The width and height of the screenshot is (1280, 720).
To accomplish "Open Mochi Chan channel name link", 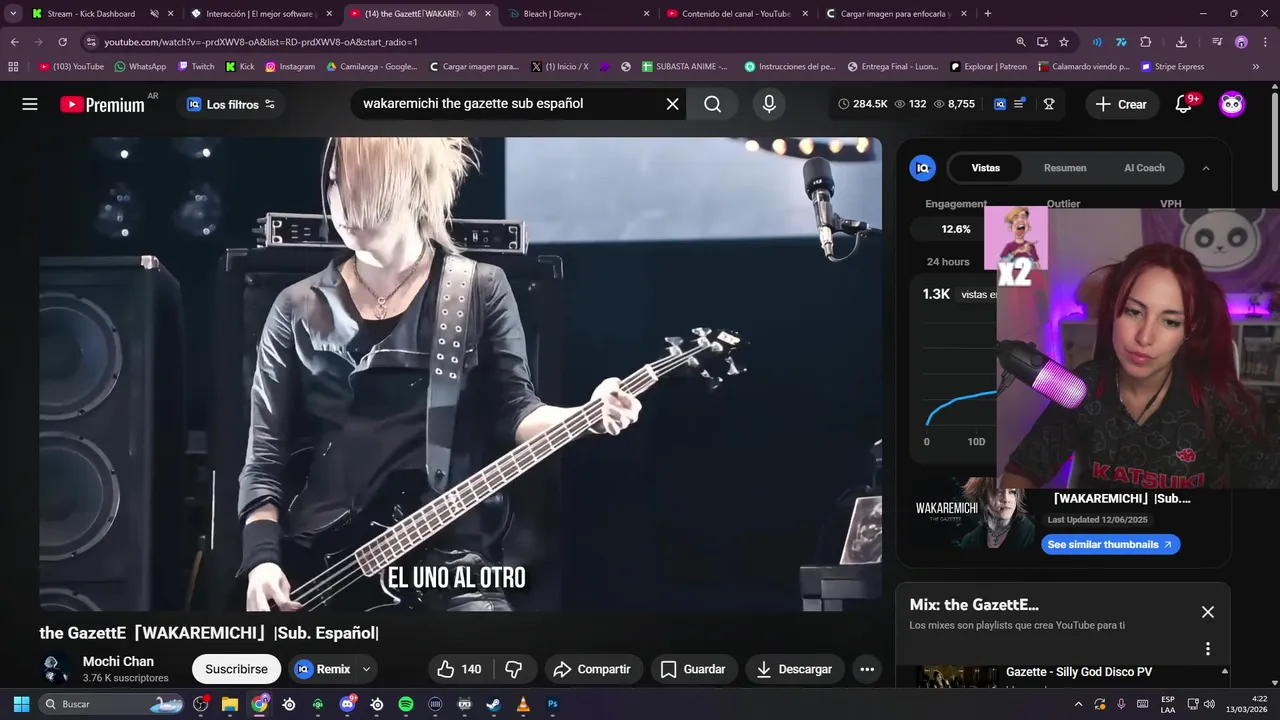I will tap(118, 661).
